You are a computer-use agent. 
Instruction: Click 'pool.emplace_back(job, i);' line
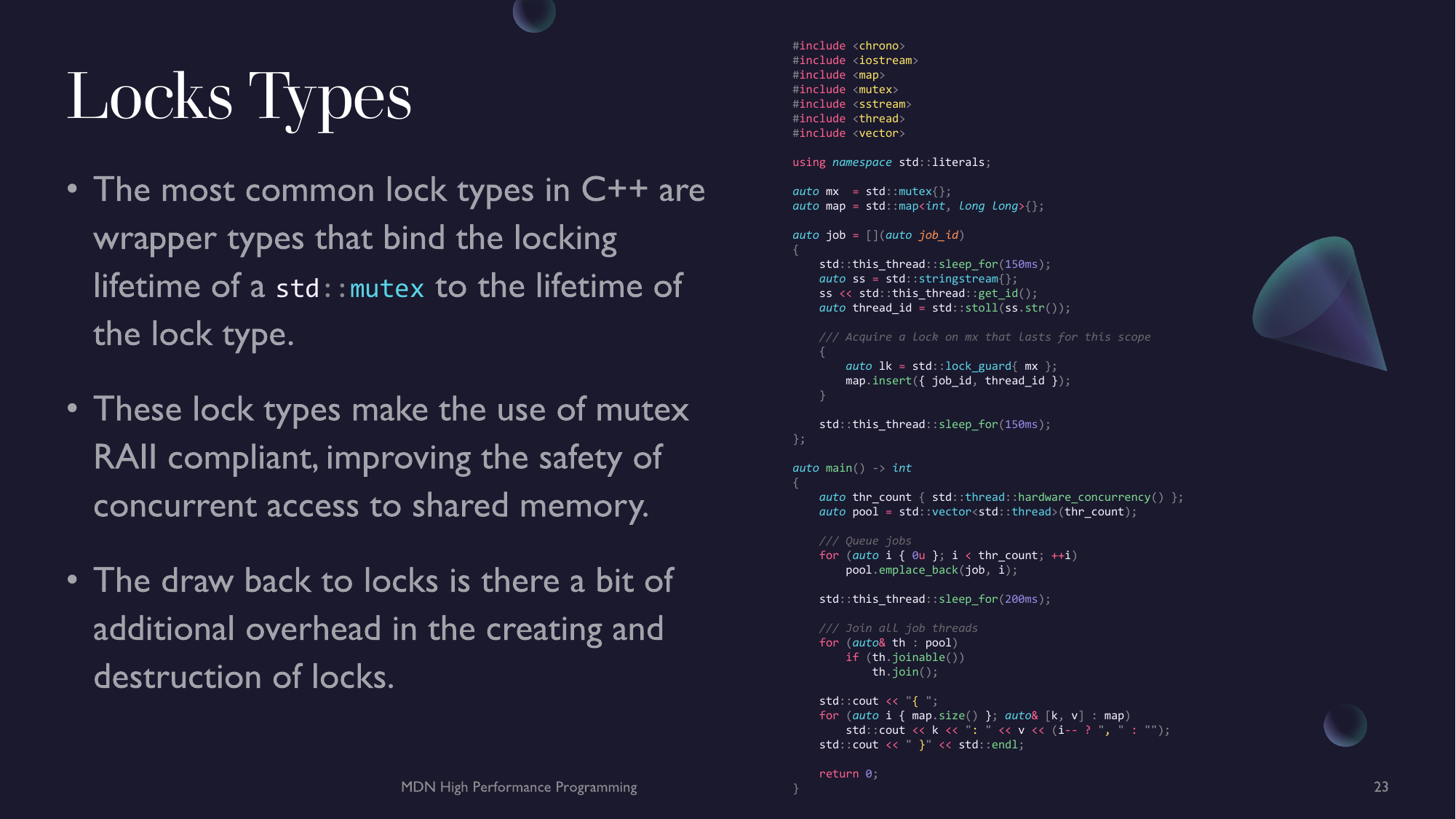[931, 570]
